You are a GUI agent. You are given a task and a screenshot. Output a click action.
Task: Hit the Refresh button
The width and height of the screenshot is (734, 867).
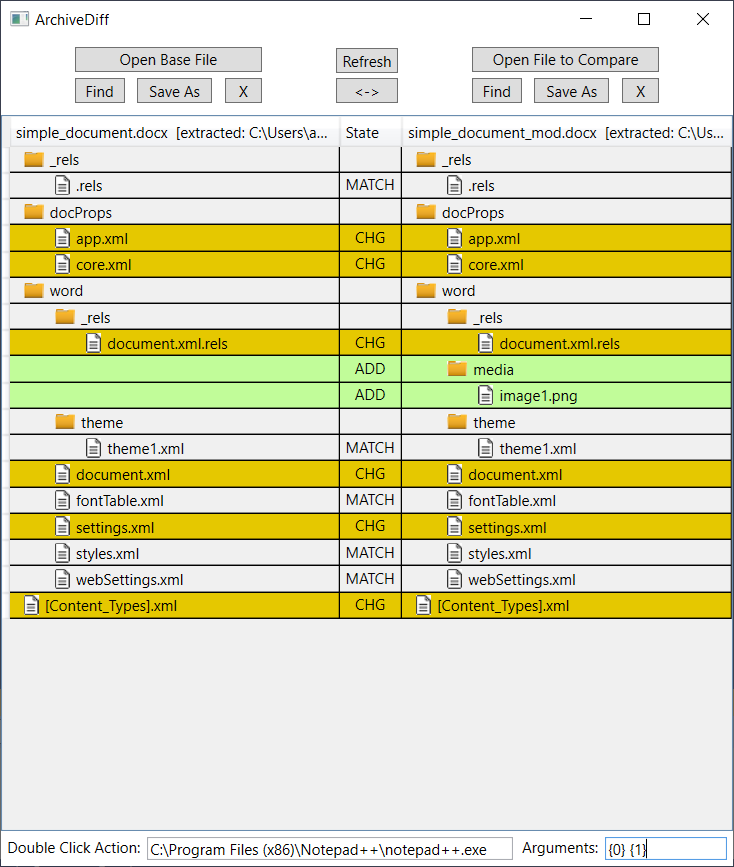click(366, 61)
